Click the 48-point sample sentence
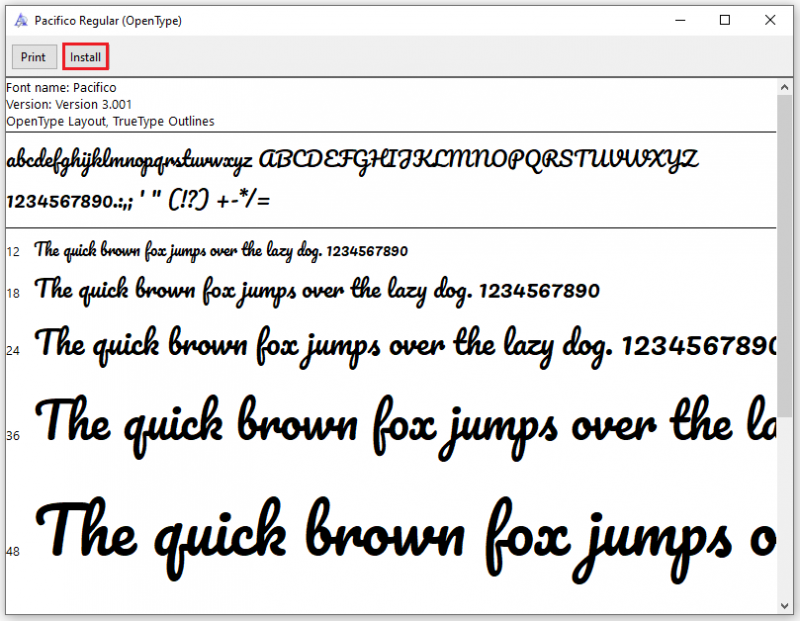The image size is (800, 621). pyautogui.click(x=405, y=538)
